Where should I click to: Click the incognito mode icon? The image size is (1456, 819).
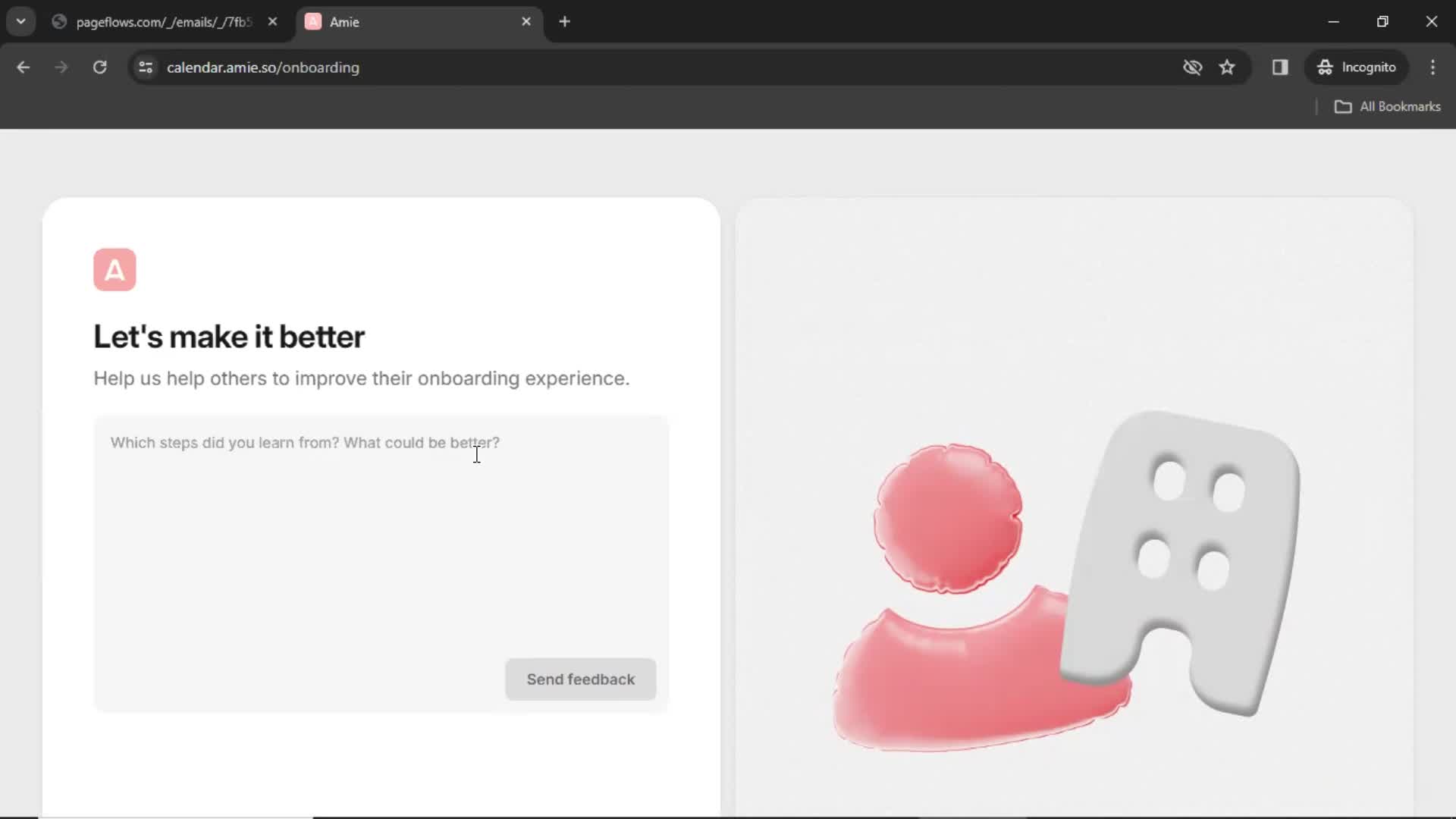(1325, 67)
